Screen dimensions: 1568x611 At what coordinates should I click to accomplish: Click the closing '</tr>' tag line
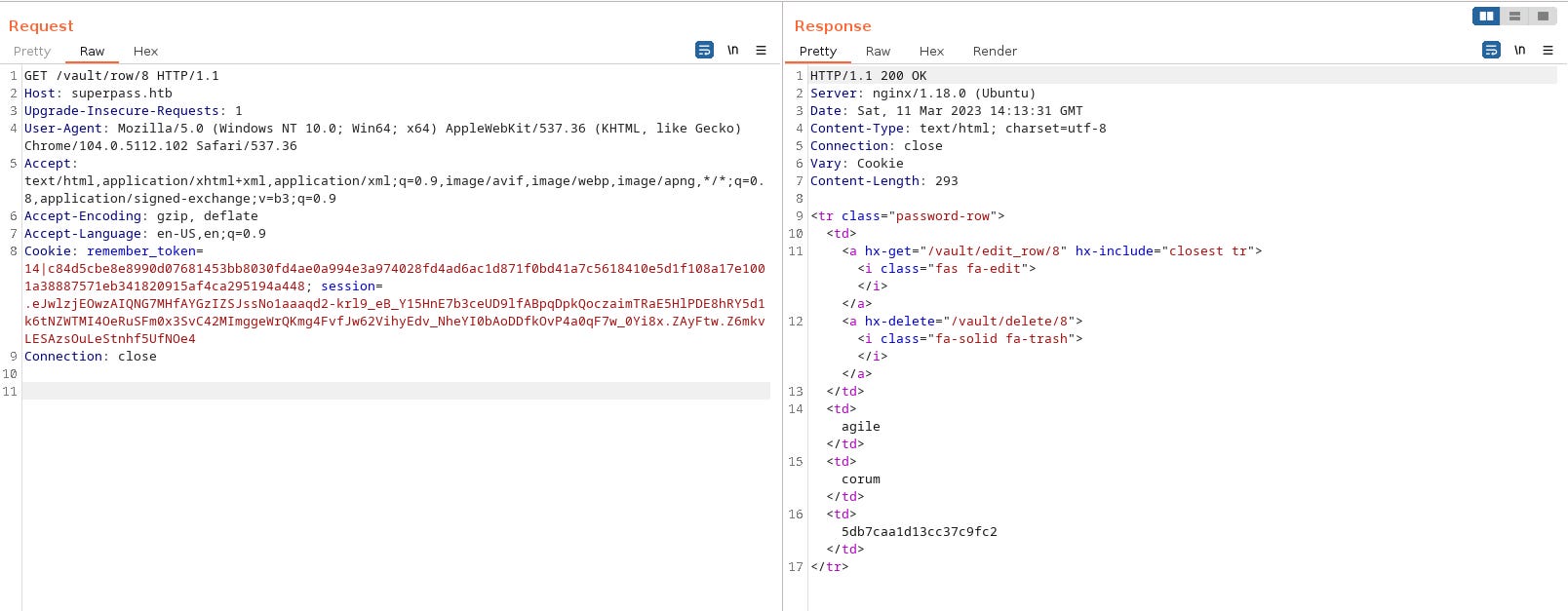[x=830, y=567]
